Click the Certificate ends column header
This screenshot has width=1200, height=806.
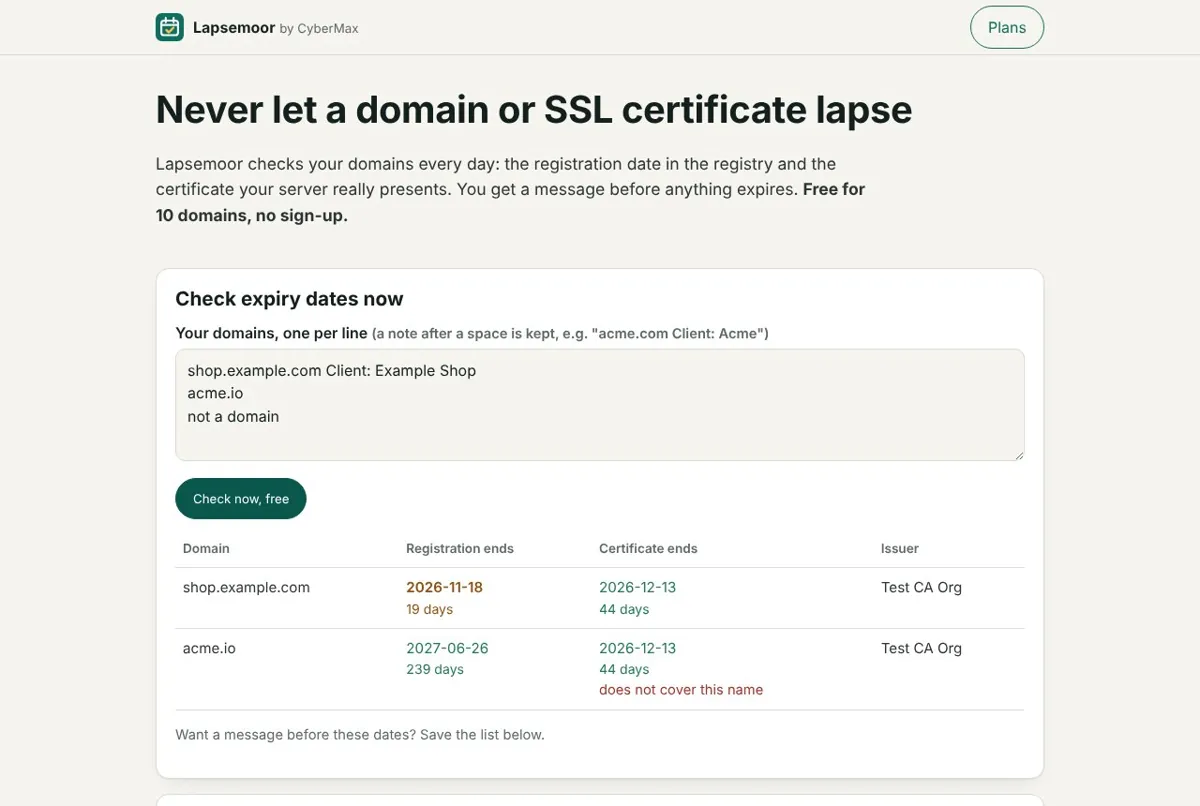coord(648,548)
